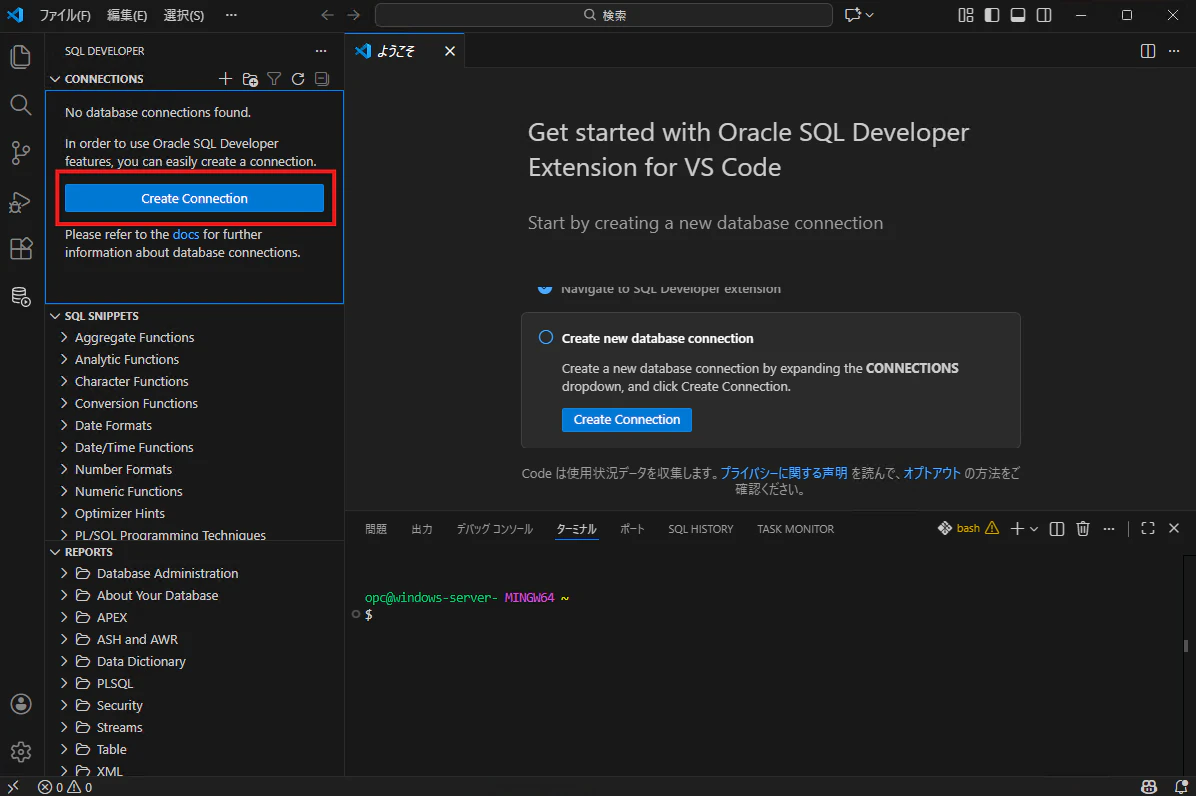Image resolution: width=1196 pixels, height=796 pixels.
Task: Open the 編集(E) menu
Action: pyautogui.click(x=127, y=15)
